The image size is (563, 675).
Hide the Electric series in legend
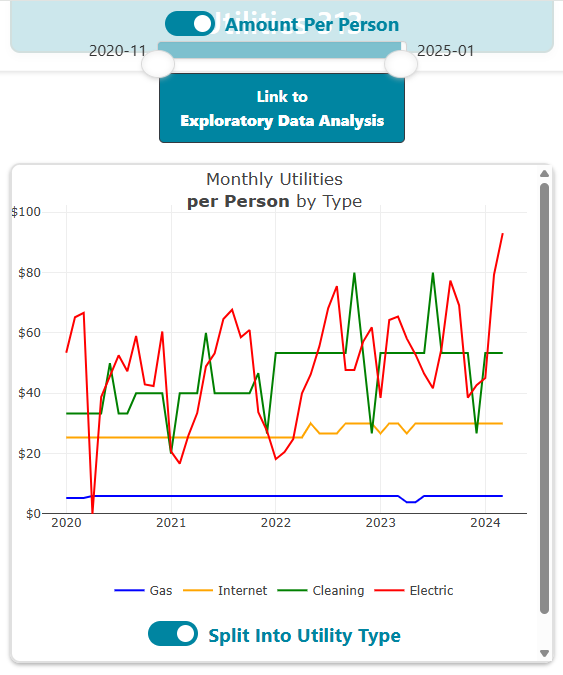coord(414,591)
